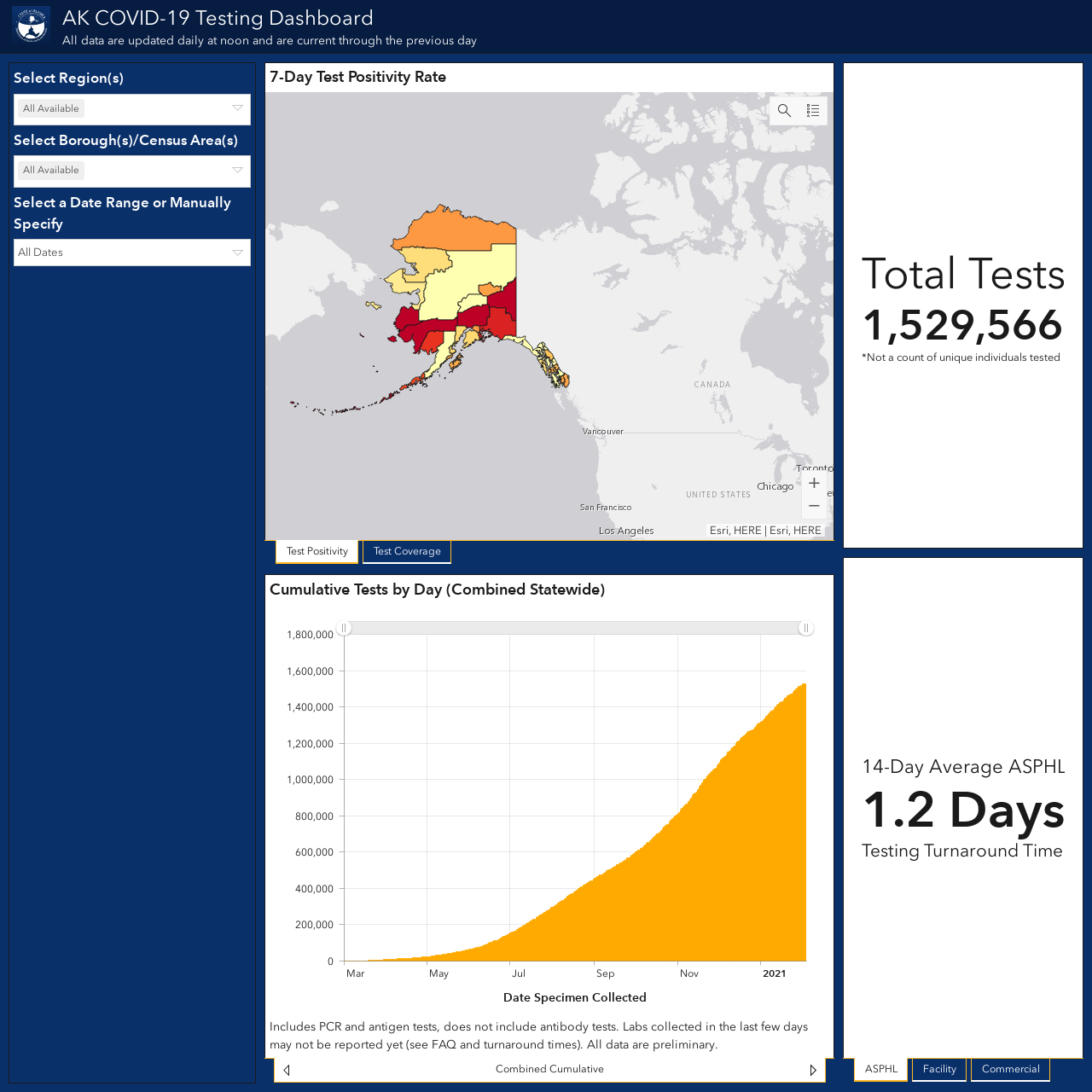Viewport: 1092px width, 1092px height.
Task: Click the orange North Slope region on map
Action: pyautogui.click(x=461, y=229)
